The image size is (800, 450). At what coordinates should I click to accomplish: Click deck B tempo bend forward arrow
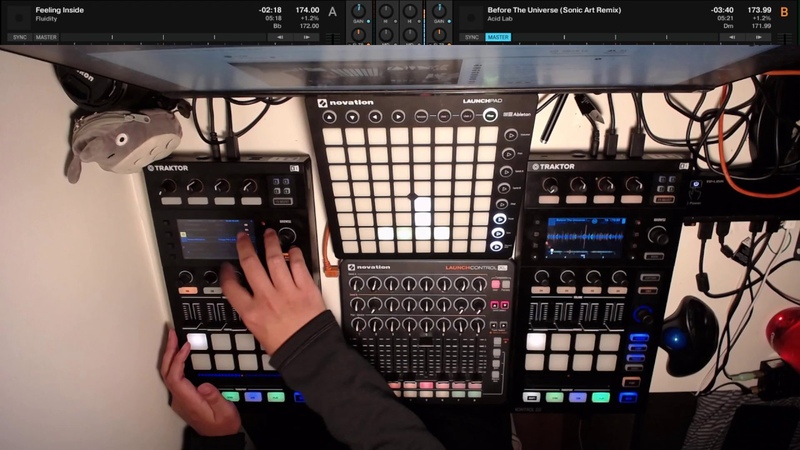coord(759,37)
